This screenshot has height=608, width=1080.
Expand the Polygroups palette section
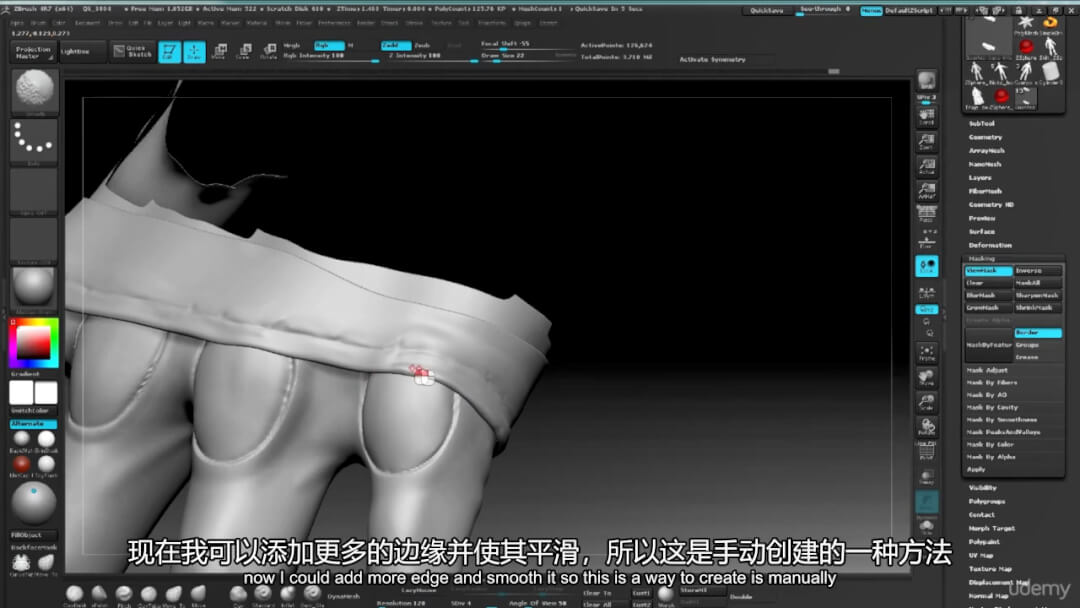(x=987, y=501)
